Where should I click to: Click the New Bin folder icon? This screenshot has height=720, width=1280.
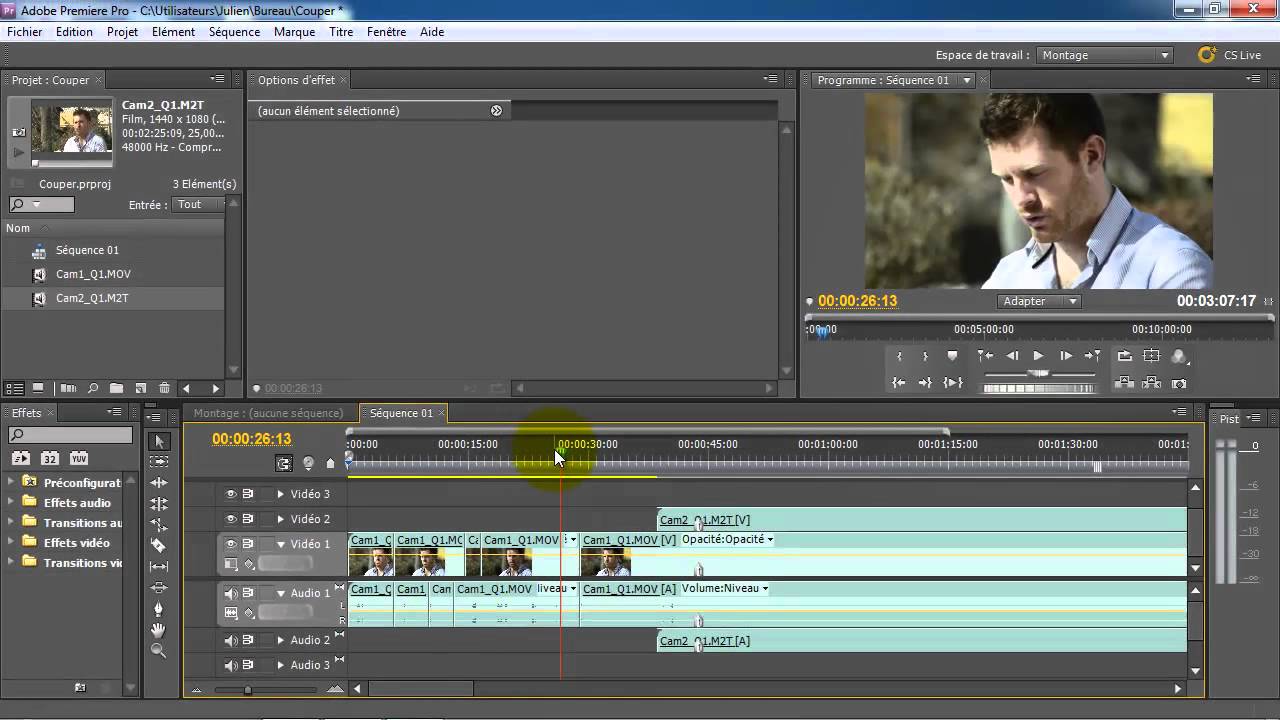click(x=116, y=388)
